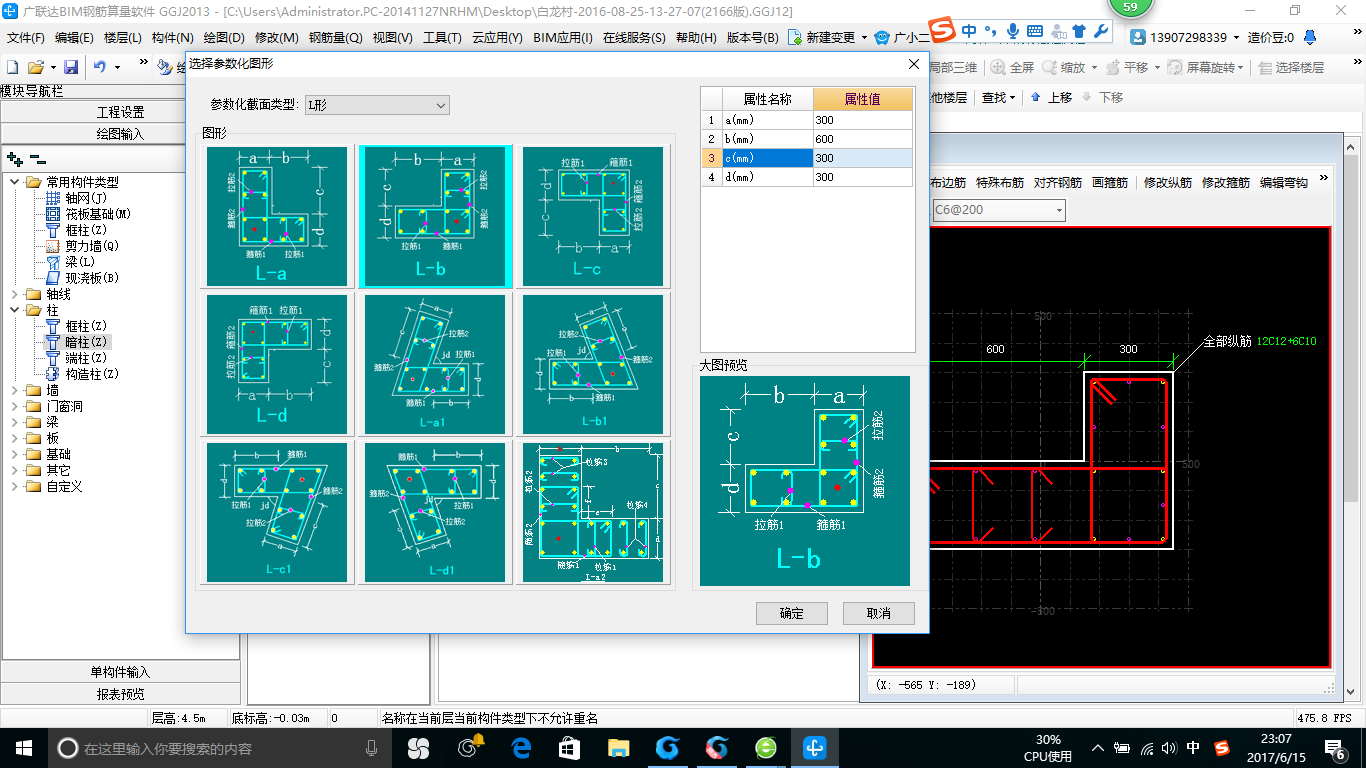Click the 广小二 assistant icon
Viewport: 1366px width, 768px height.
click(x=882, y=37)
